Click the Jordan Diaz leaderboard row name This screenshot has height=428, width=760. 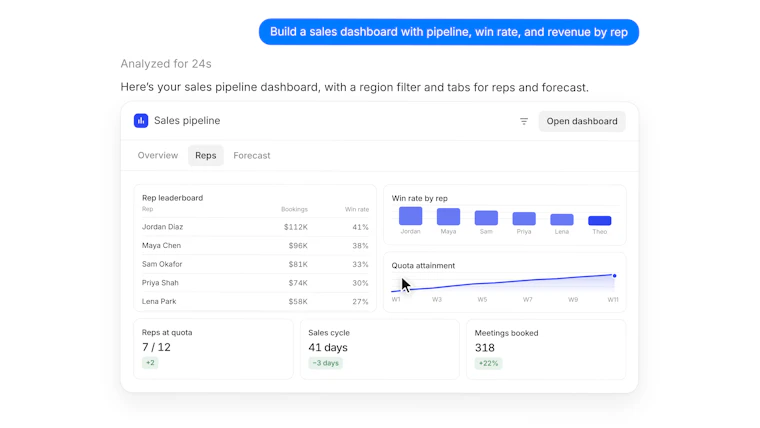162,227
